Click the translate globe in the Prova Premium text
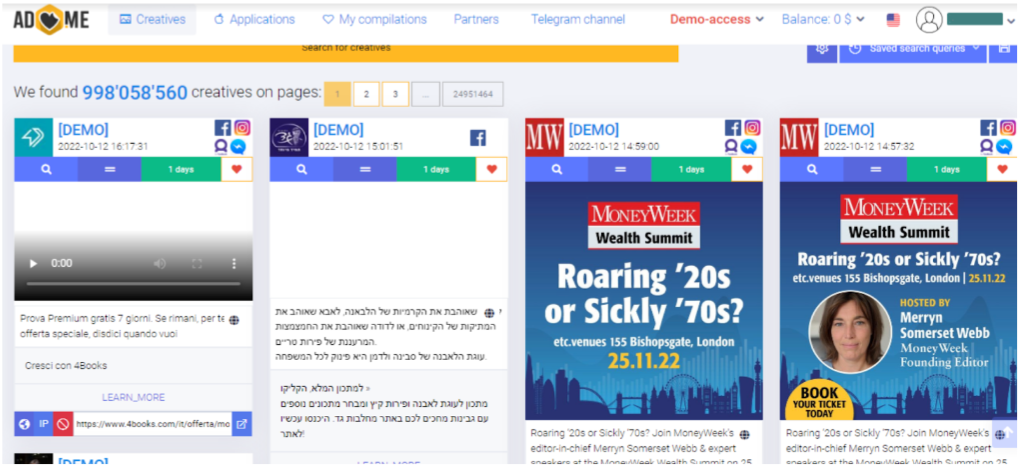Image resolution: width=1022 pixels, height=472 pixels. [234, 320]
